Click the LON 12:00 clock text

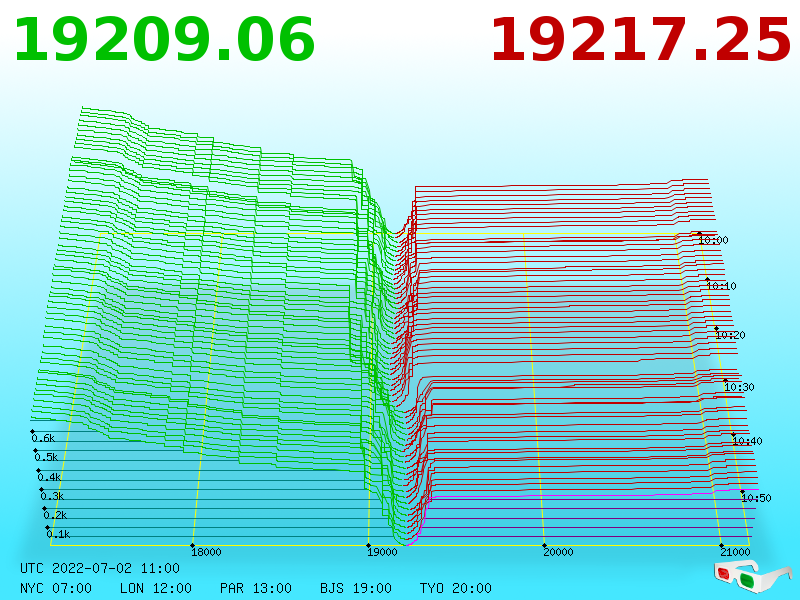(x=156, y=588)
